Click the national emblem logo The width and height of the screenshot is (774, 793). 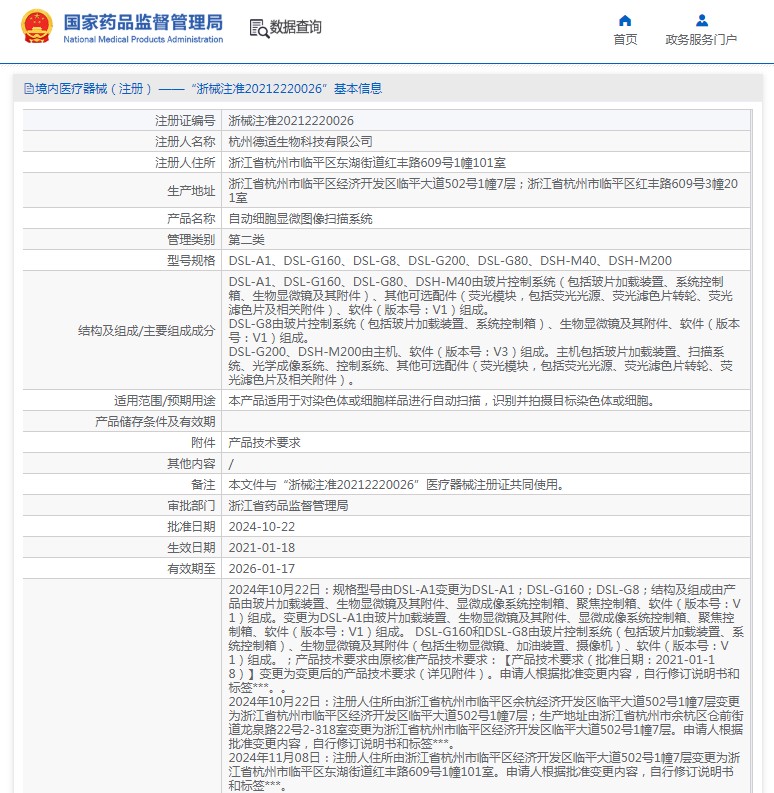(x=37, y=26)
